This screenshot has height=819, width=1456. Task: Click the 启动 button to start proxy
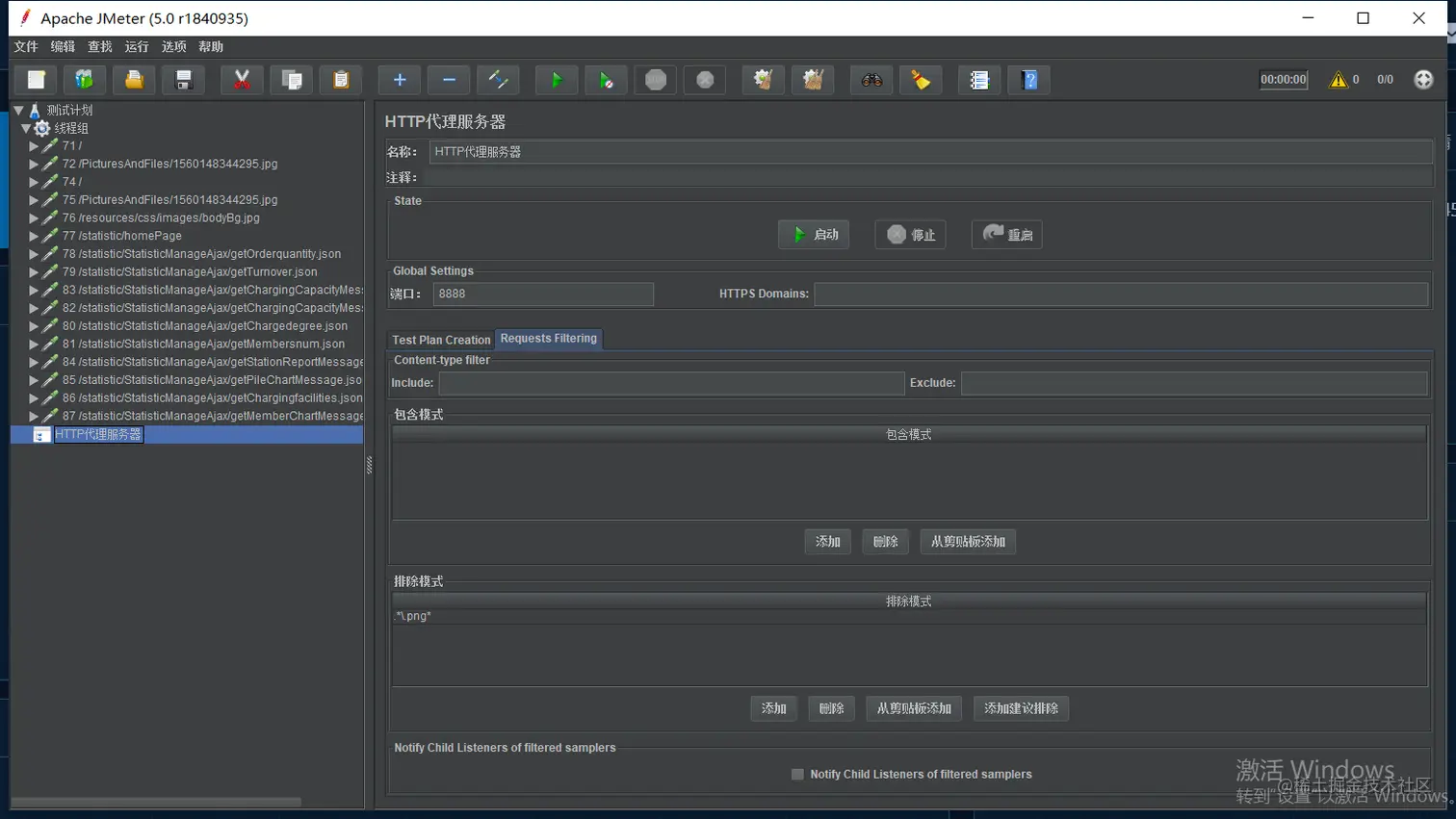[814, 235]
